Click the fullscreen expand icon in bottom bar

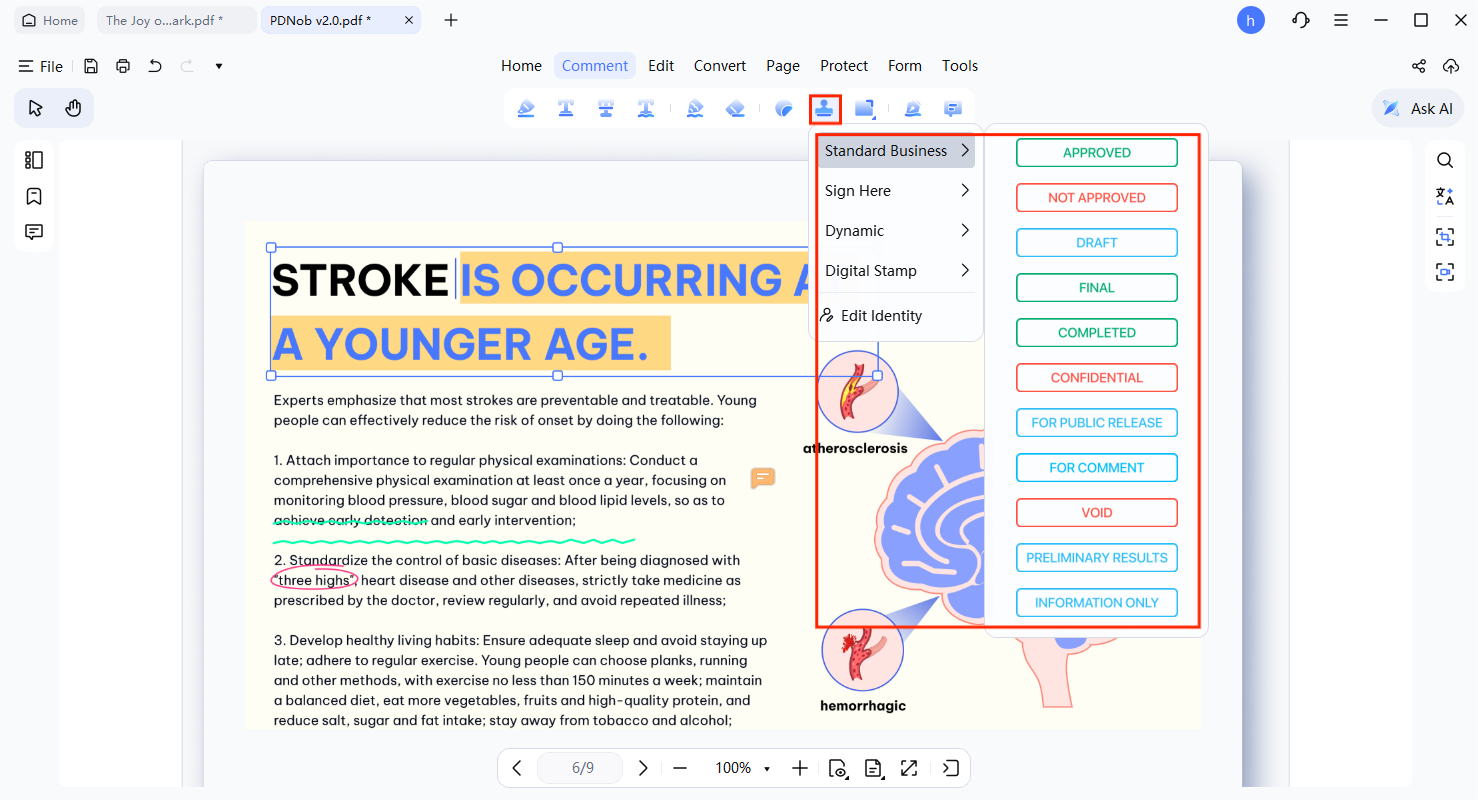coord(909,768)
